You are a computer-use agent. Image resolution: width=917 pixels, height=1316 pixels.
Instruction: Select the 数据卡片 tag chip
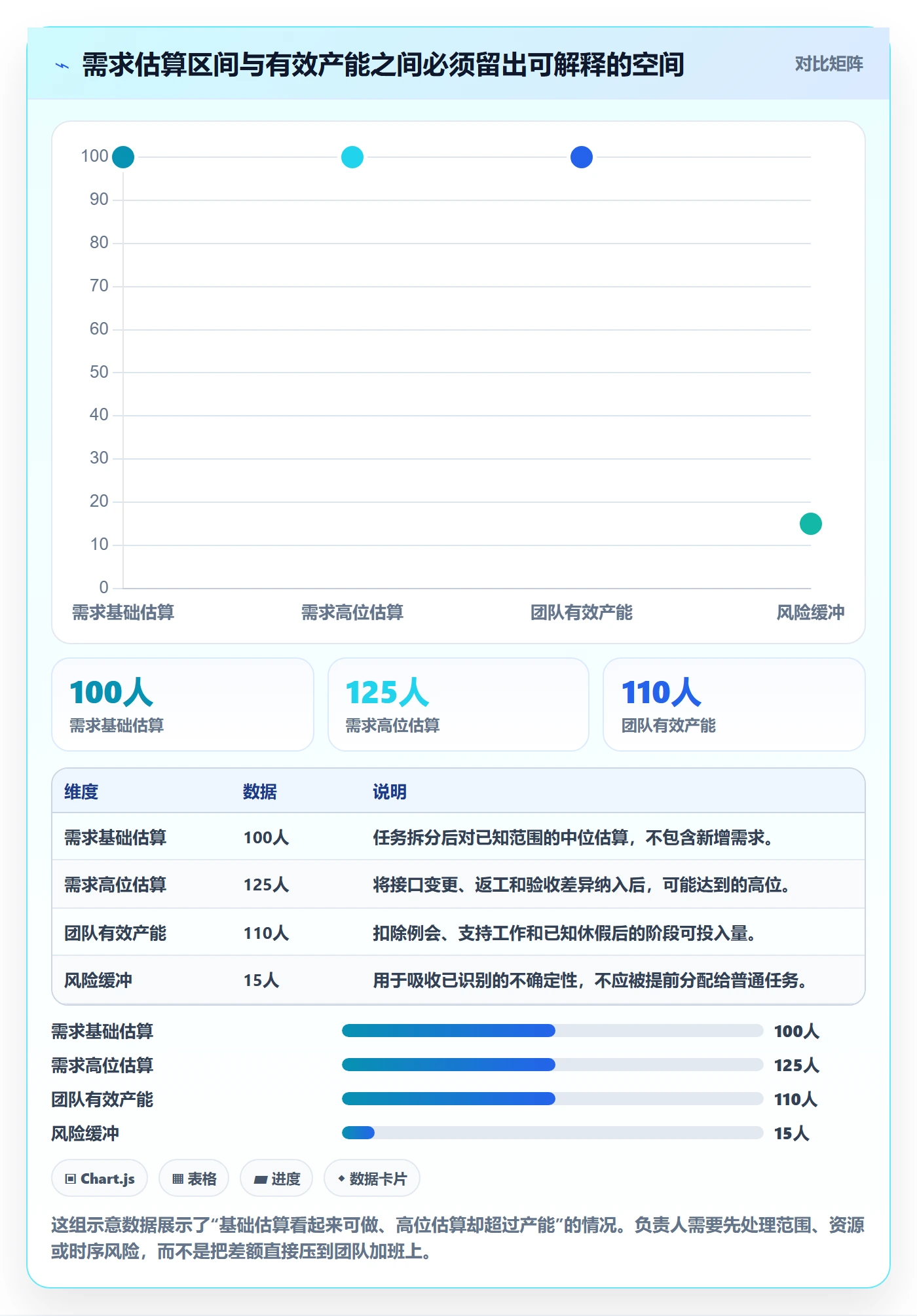pyautogui.click(x=372, y=1179)
